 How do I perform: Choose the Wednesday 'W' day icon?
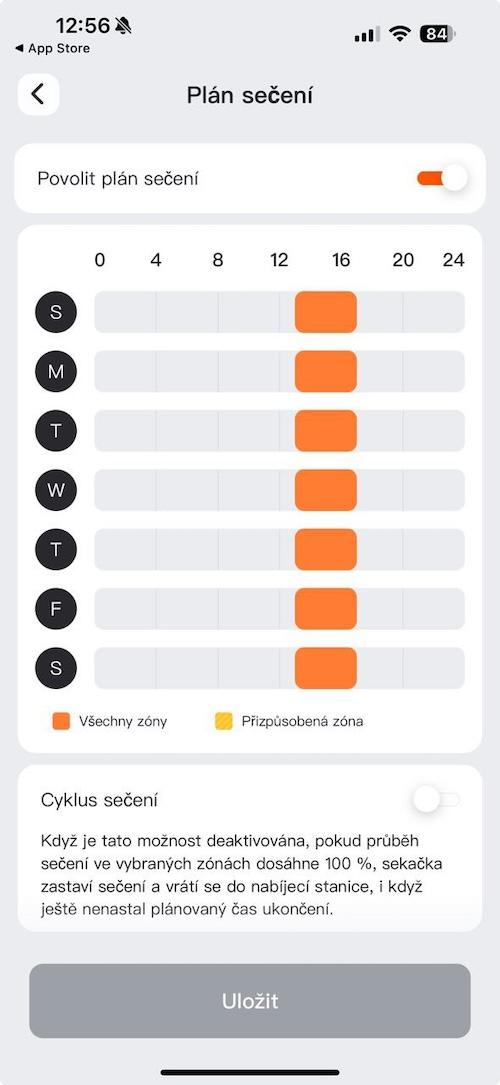point(56,491)
